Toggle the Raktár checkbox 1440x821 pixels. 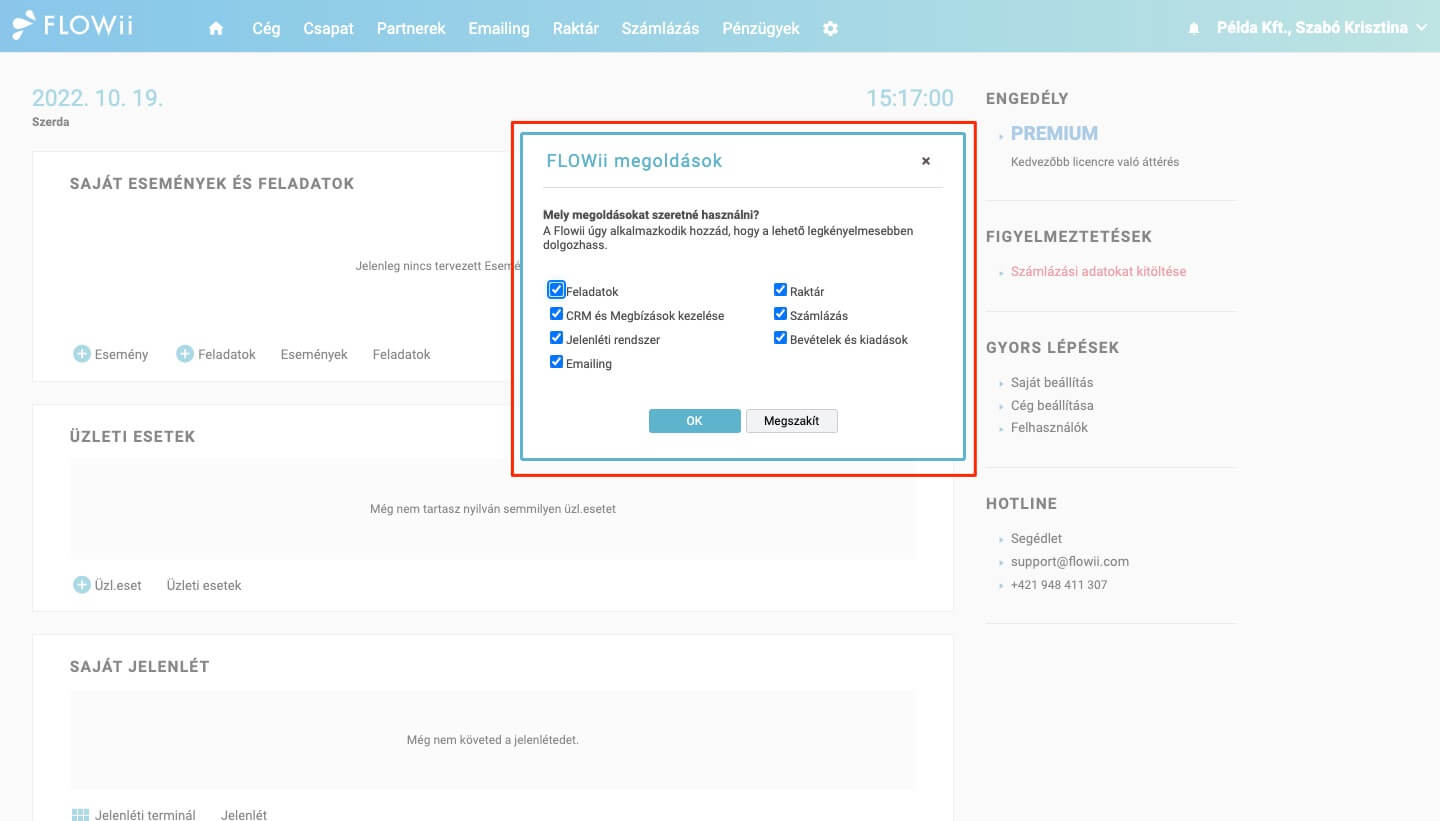(x=781, y=290)
